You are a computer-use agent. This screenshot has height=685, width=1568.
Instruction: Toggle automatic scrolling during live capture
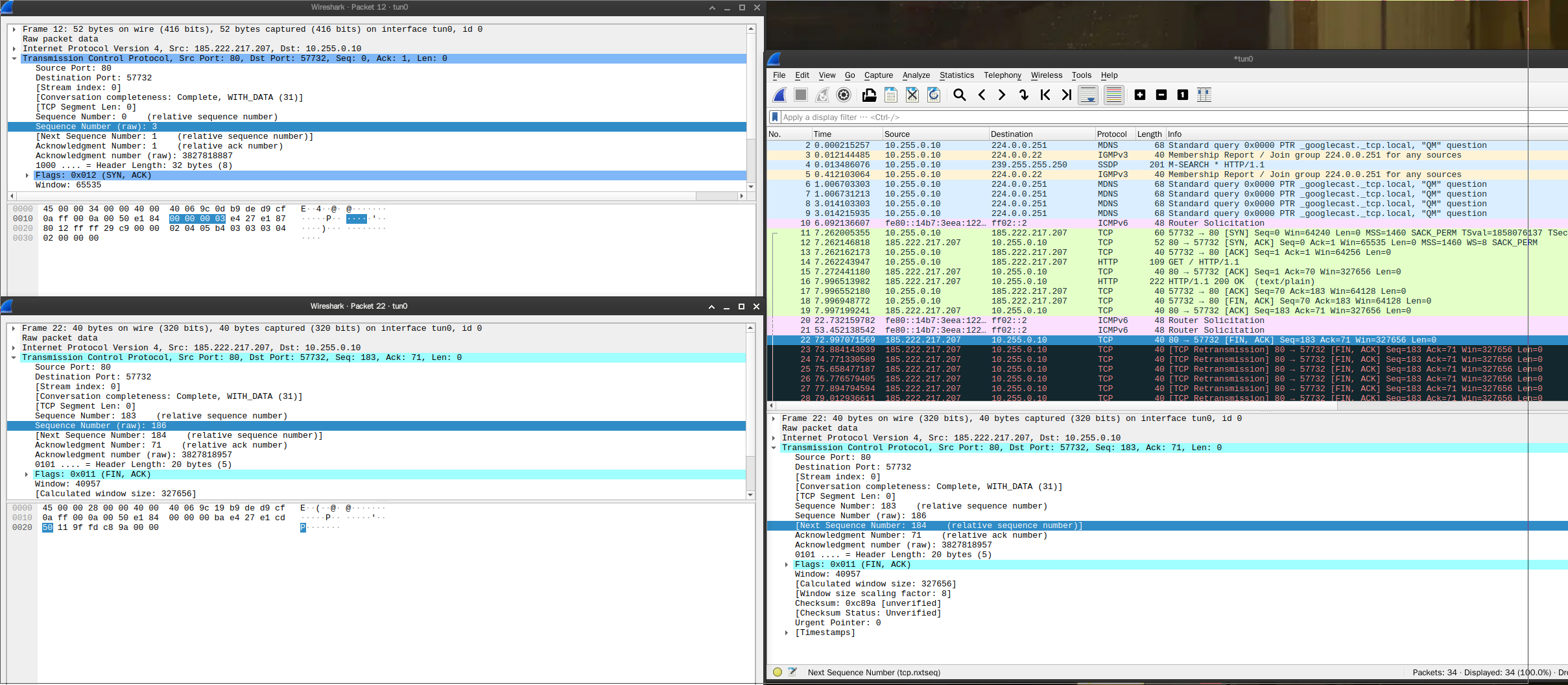tap(1087, 95)
